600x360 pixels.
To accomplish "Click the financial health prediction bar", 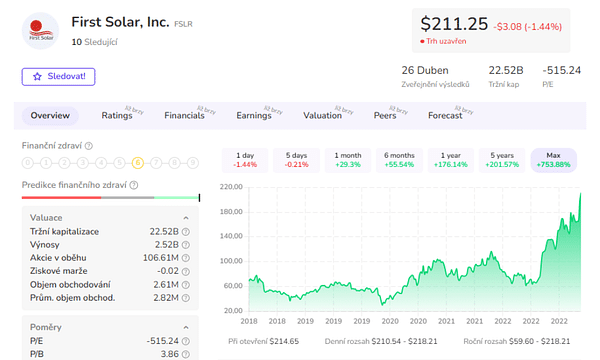I will 111,197.
